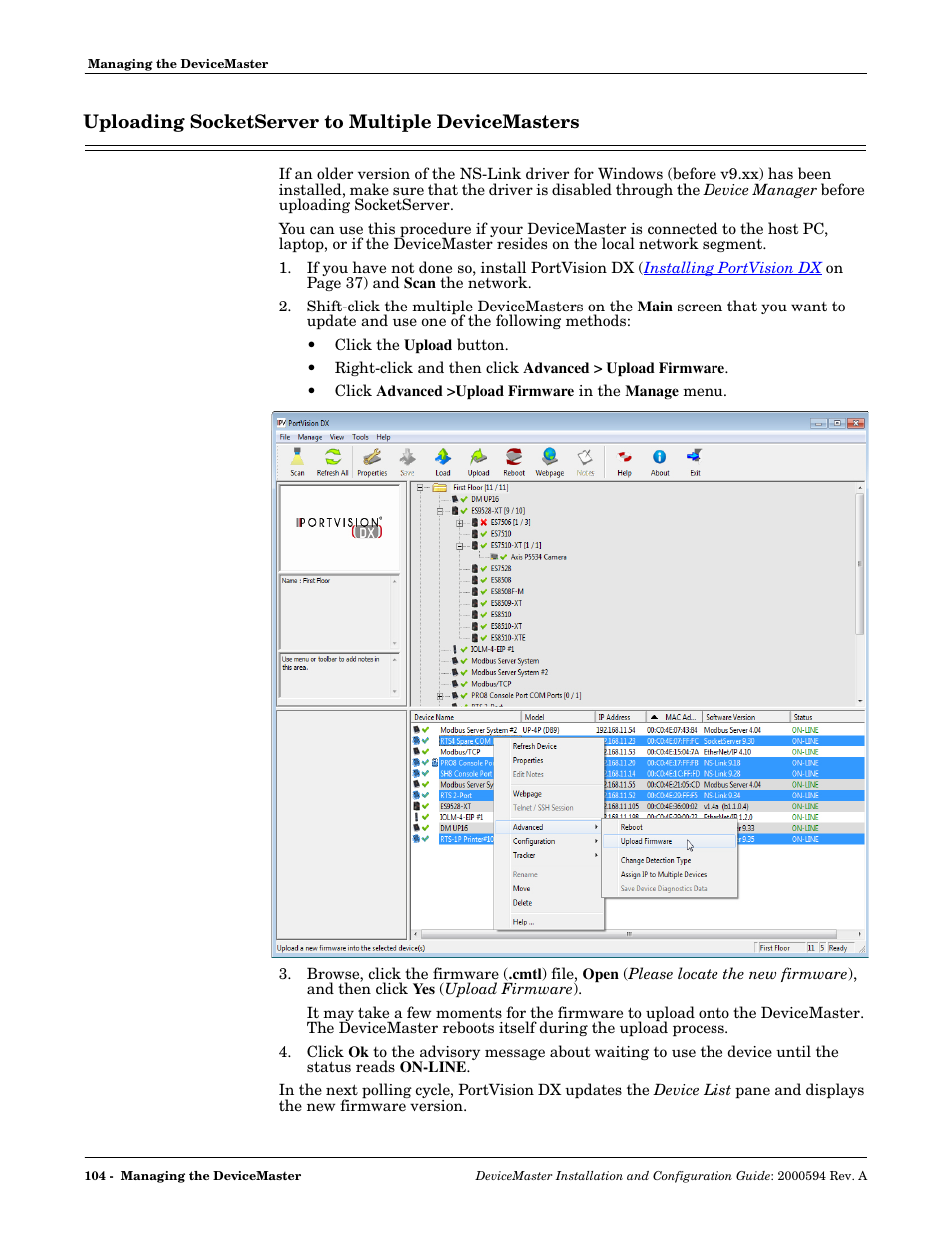Open Properties from the toolbar

pyautogui.click(x=372, y=461)
